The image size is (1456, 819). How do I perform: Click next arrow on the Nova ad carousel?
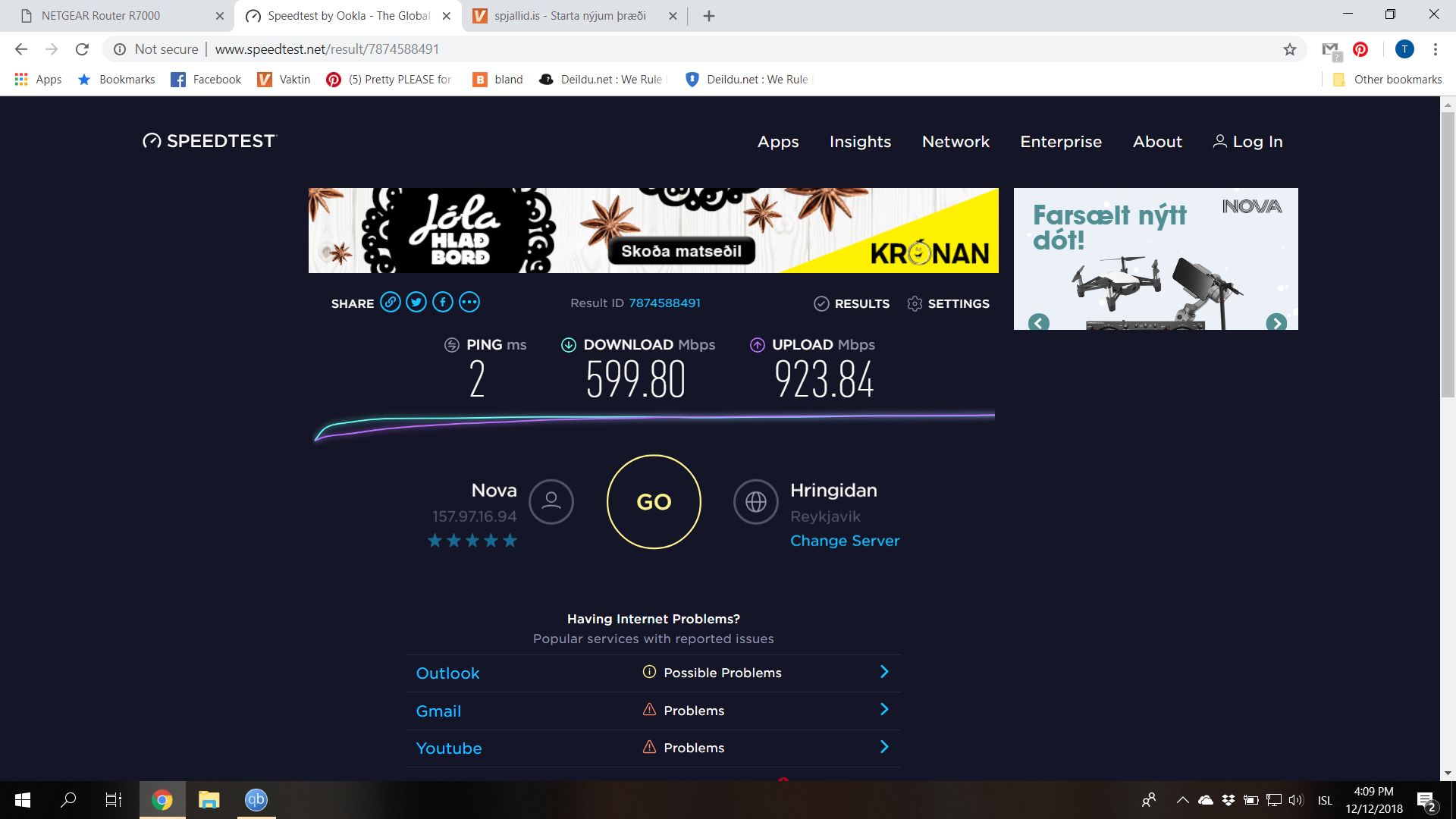coord(1276,323)
